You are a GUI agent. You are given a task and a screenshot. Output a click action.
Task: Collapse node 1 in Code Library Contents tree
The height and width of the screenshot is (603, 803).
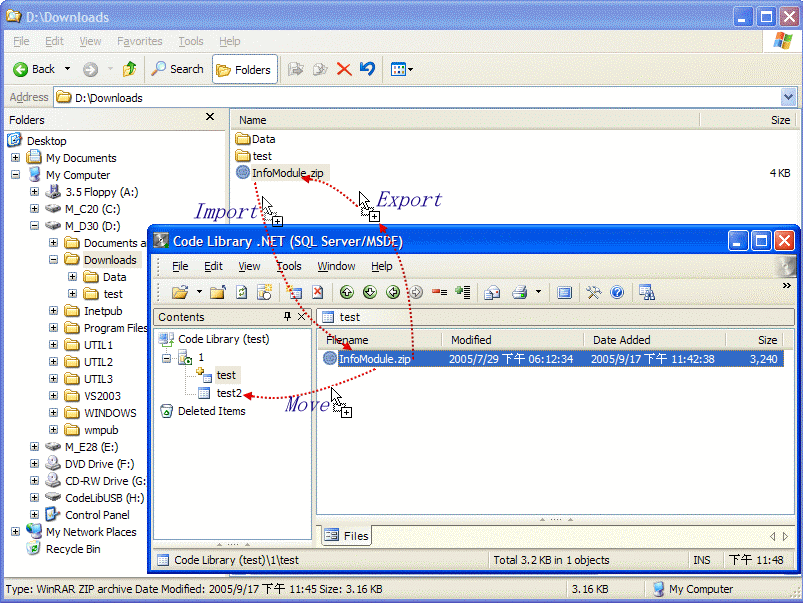click(166, 358)
